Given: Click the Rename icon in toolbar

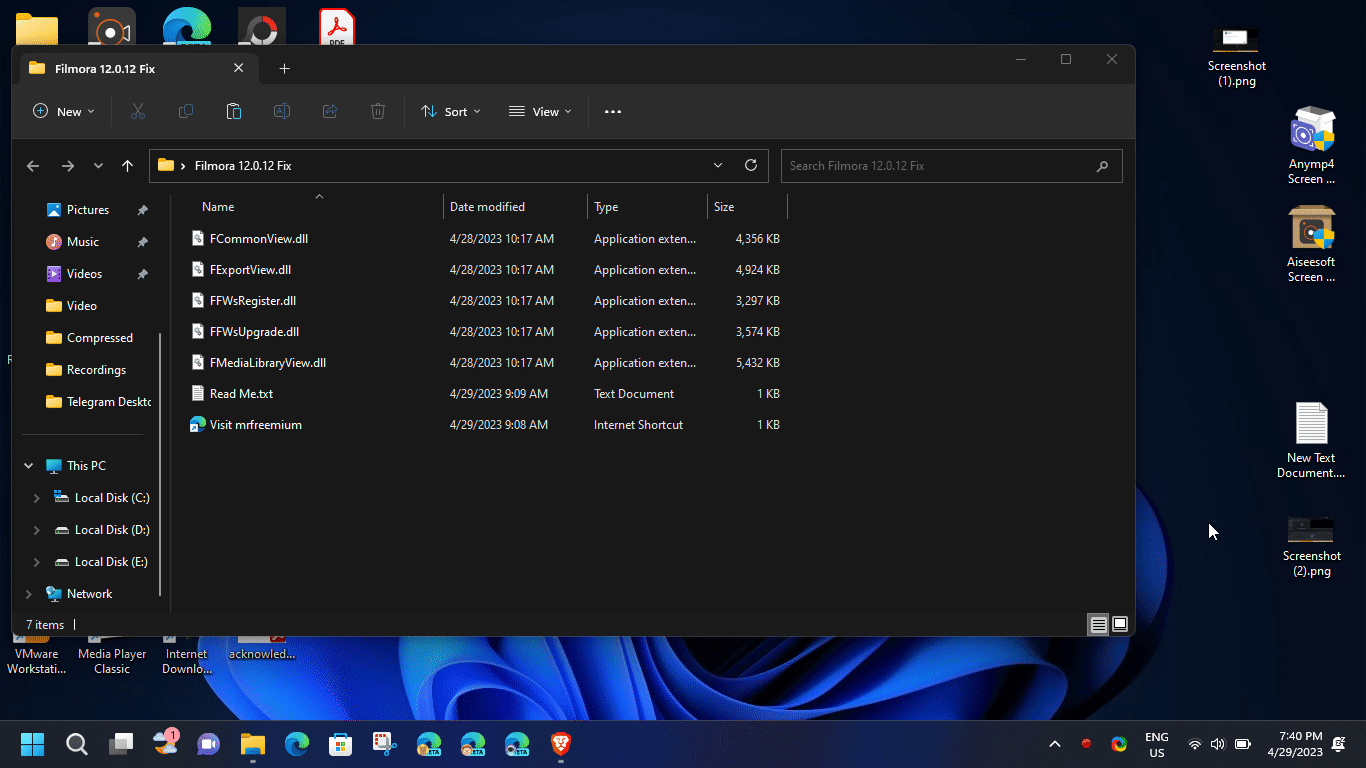Looking at the screenshot, I should pyautogui.click(x=282, y=111).
